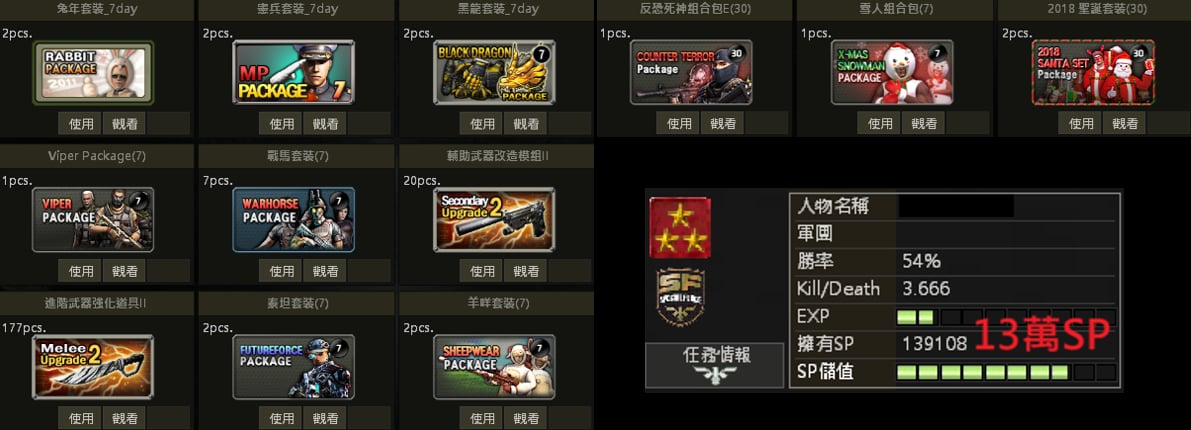Click 觀看 under the Black Dragon Package
Viewport: 1191px width, 430px height.
point(526,123)
